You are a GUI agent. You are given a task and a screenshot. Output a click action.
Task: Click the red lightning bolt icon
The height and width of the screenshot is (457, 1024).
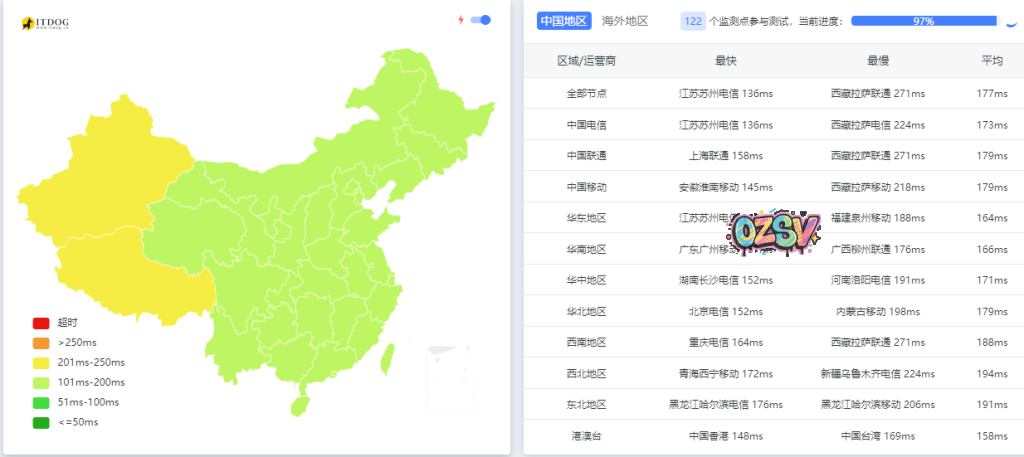(x=460, y=20)
